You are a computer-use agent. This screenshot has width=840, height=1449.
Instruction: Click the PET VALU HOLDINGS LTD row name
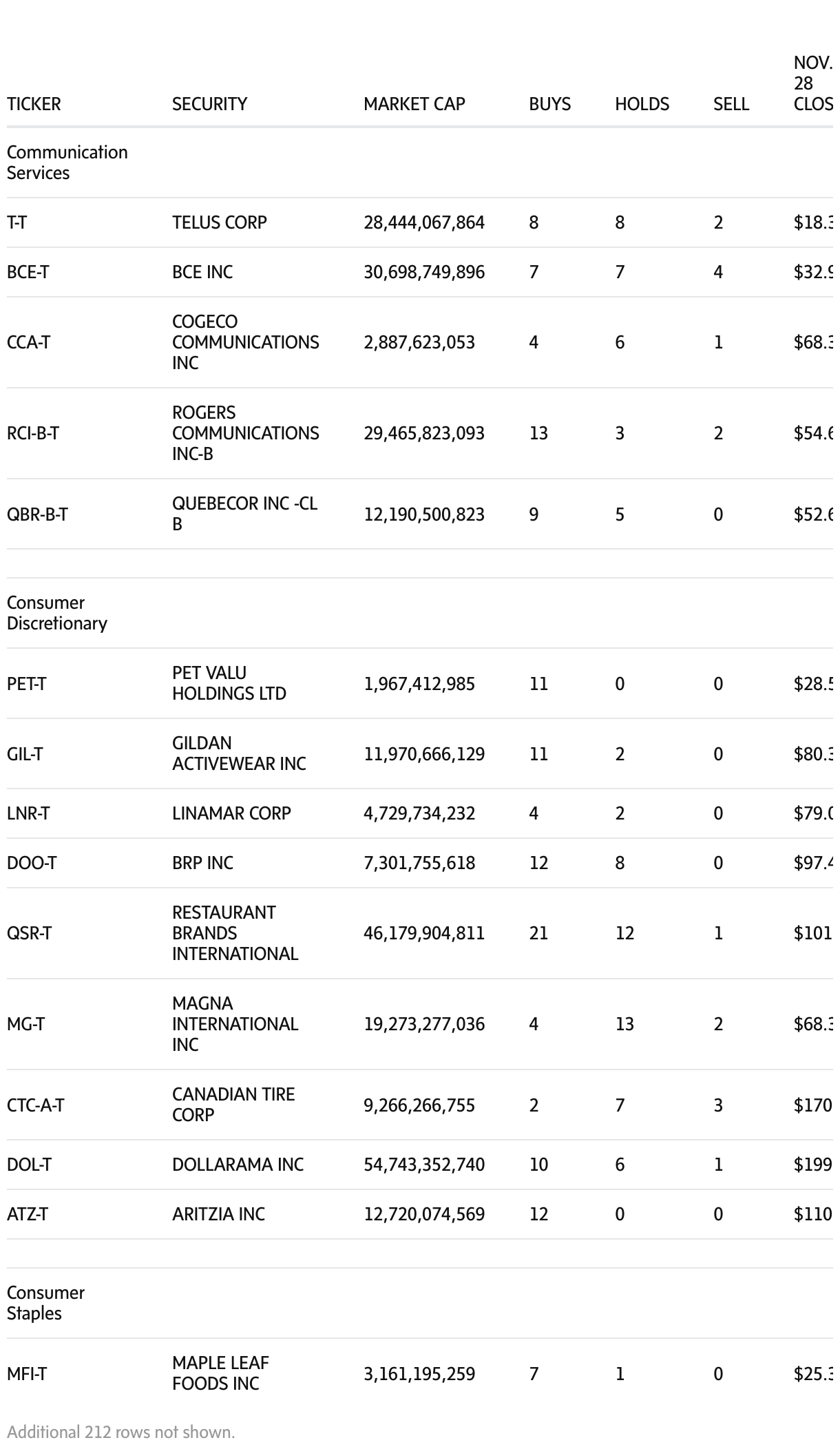[229, 683]
